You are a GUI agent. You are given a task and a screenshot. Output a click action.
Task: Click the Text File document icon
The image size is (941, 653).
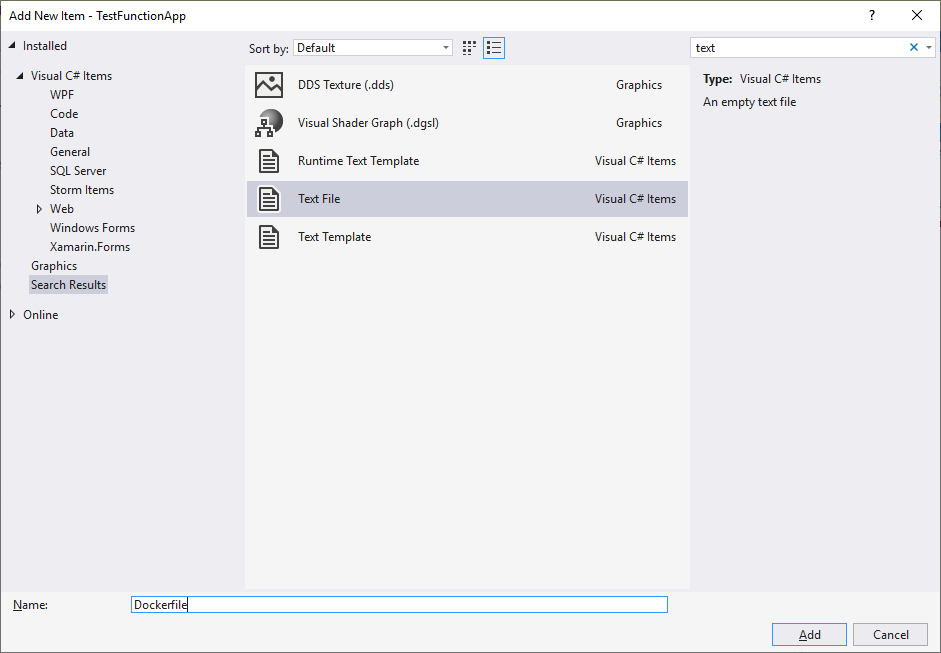coord(269,199)
